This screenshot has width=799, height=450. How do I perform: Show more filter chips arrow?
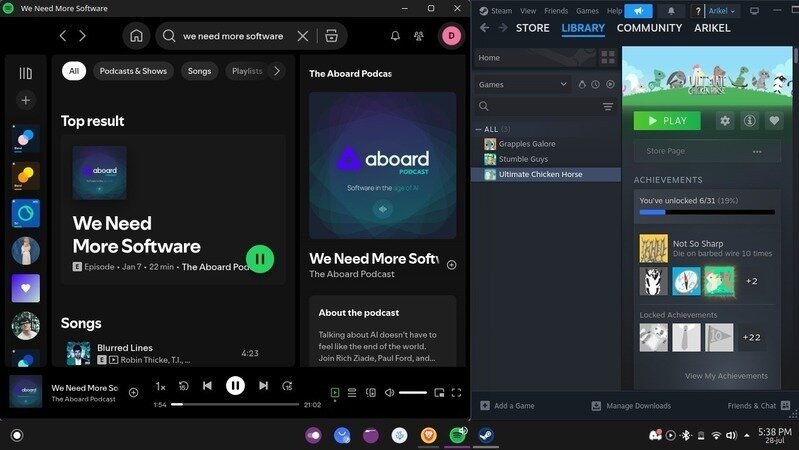277,71
